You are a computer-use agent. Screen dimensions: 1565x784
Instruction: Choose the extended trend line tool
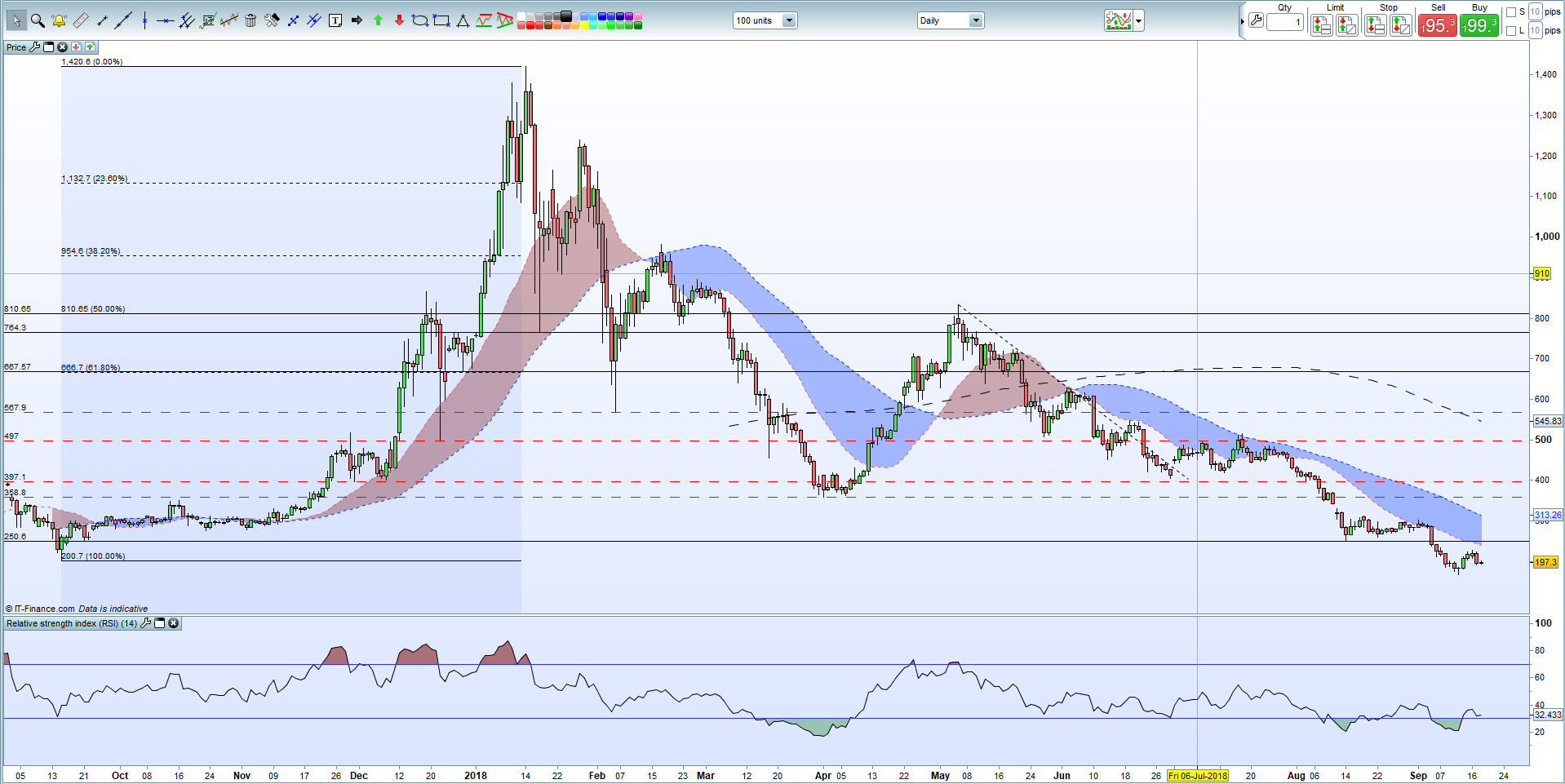[x=123, y=20]
